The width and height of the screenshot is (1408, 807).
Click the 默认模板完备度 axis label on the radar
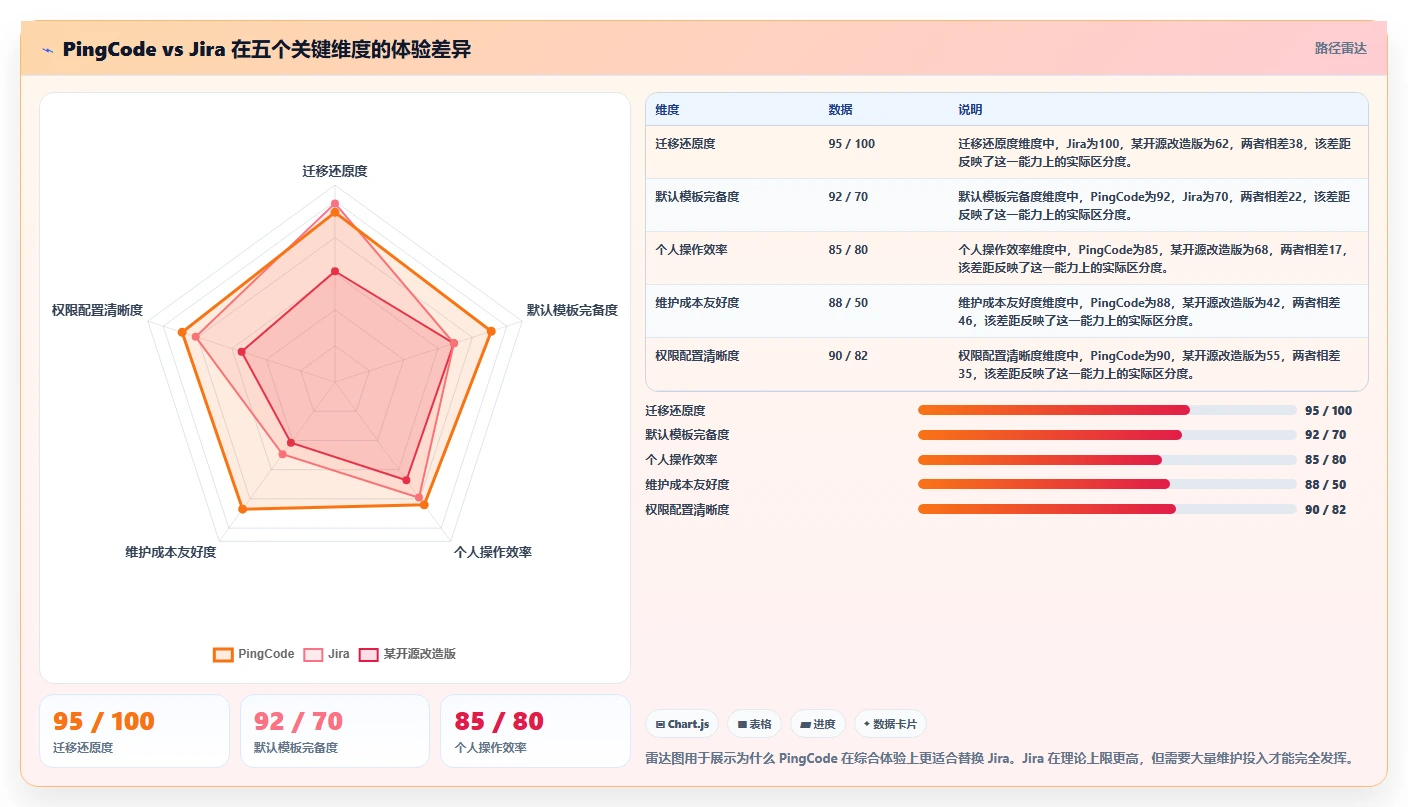pos(572,310)
